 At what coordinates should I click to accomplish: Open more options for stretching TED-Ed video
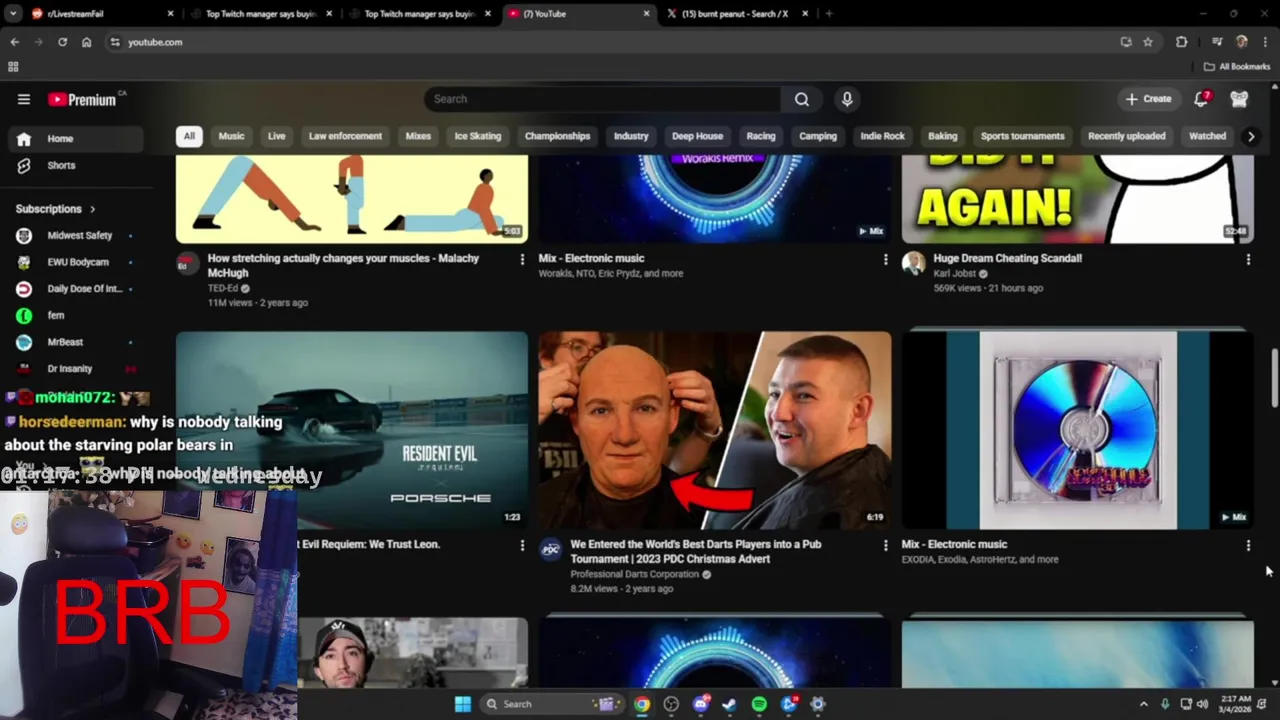coord(521,259)
